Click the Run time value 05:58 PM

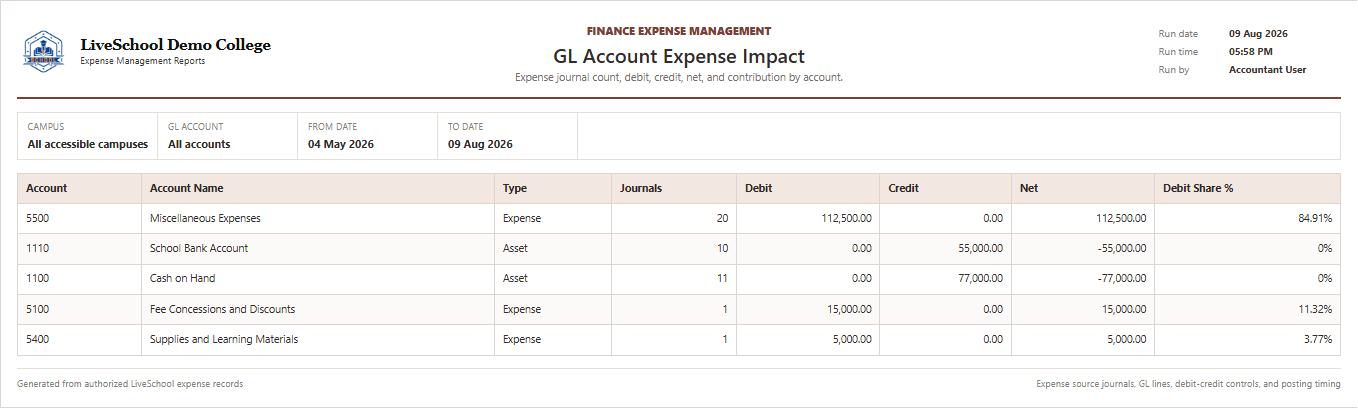click(1251, 51)
